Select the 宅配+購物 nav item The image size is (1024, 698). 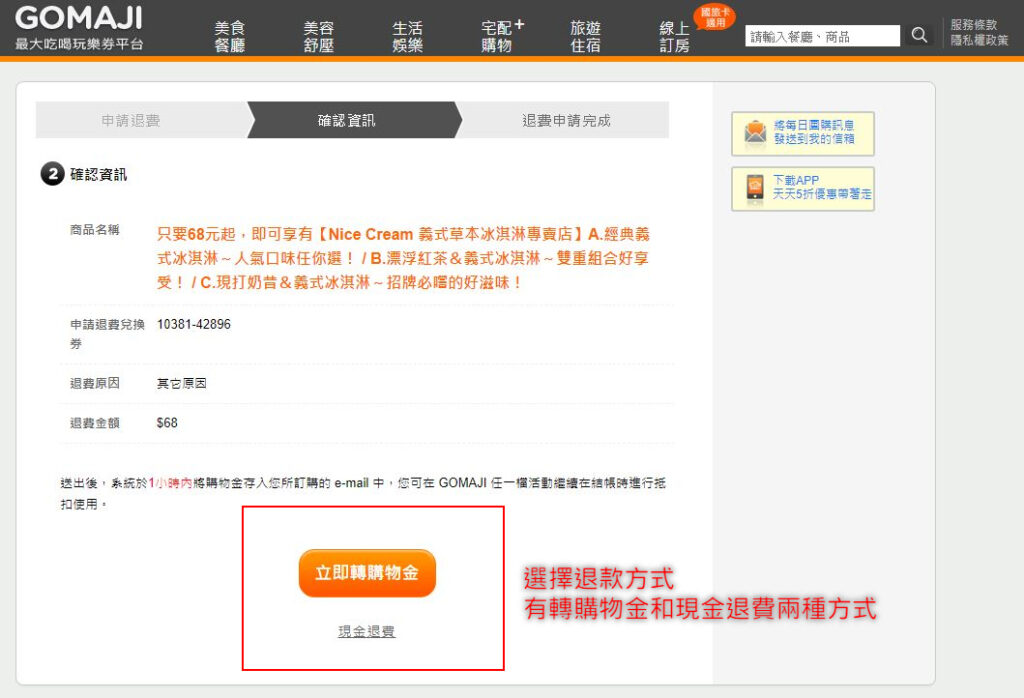[499, 36]
